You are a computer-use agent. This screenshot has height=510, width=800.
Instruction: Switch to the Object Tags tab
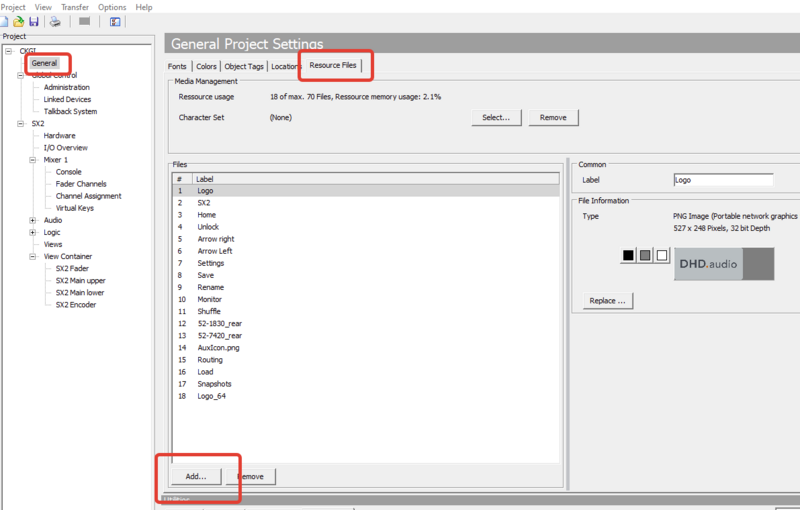click(x=243, y=67)
